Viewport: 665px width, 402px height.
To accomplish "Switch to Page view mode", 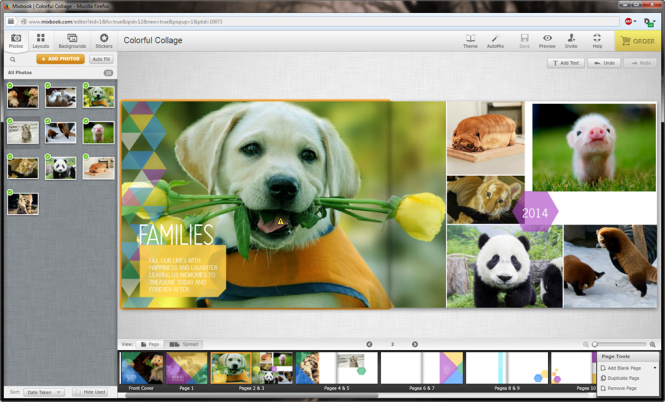I will 150,344.
